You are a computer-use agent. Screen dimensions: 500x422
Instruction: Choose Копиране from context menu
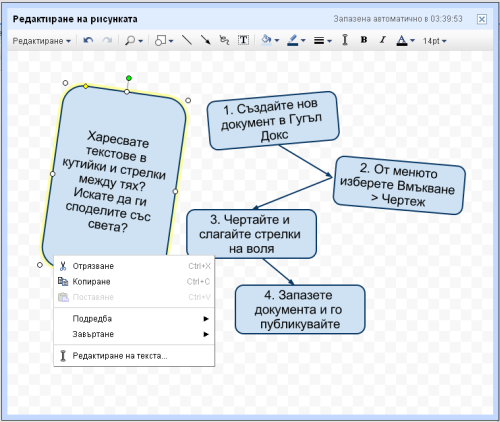[134, 282]
